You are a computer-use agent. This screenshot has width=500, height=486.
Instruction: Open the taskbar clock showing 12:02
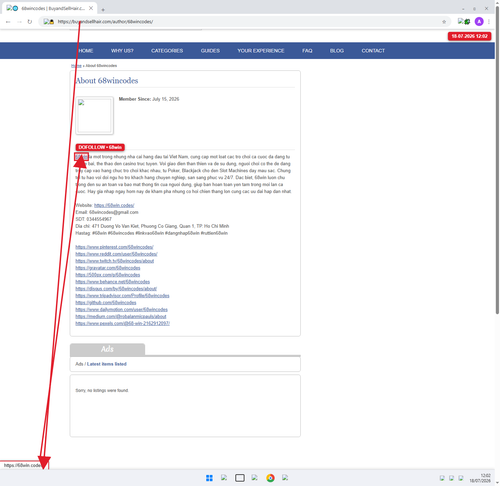point(480,478)
